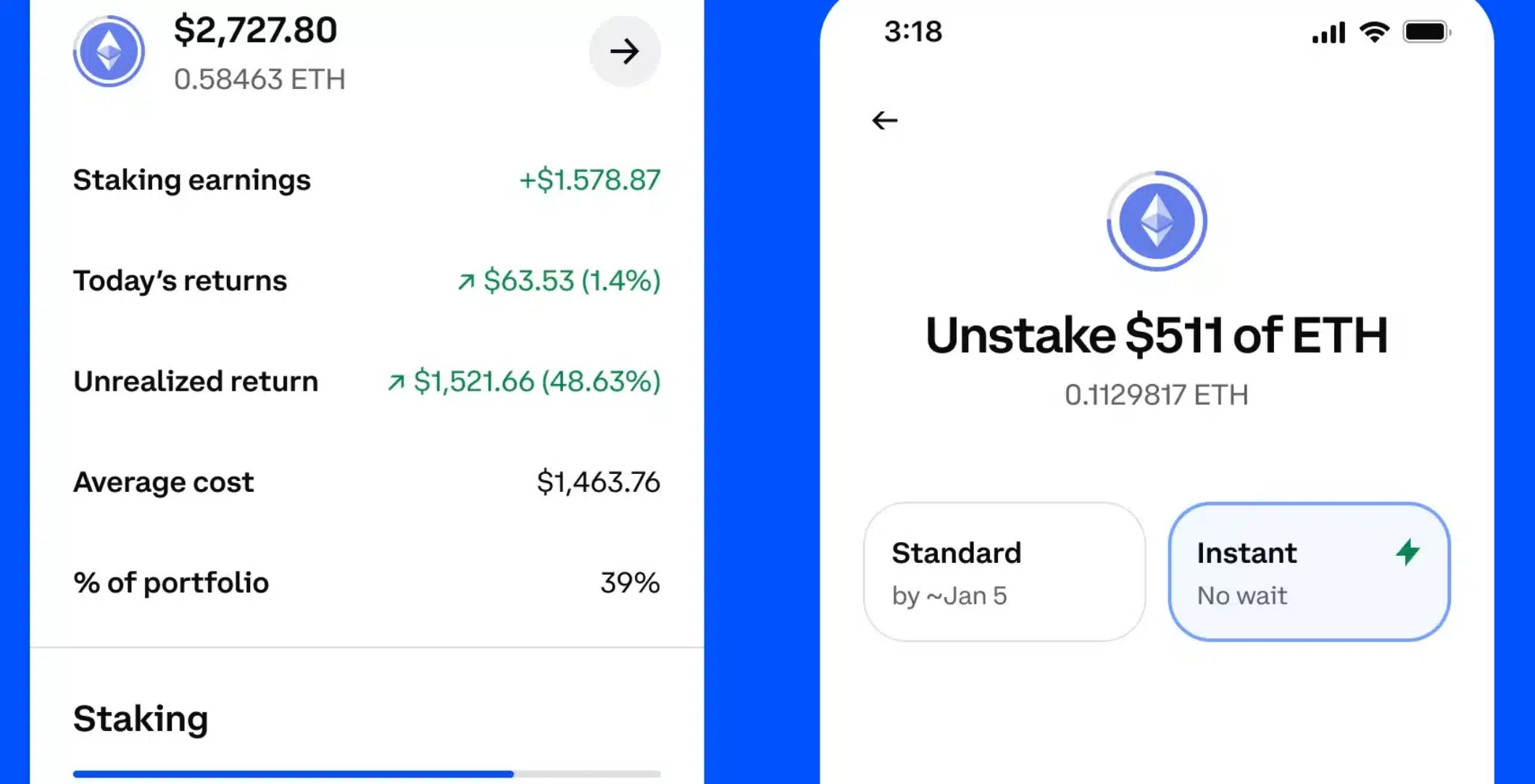Tap the 0.1129817 ETH amount field
The width and height of the screenshot is (1535, 784).
[x=1155, y=395]
